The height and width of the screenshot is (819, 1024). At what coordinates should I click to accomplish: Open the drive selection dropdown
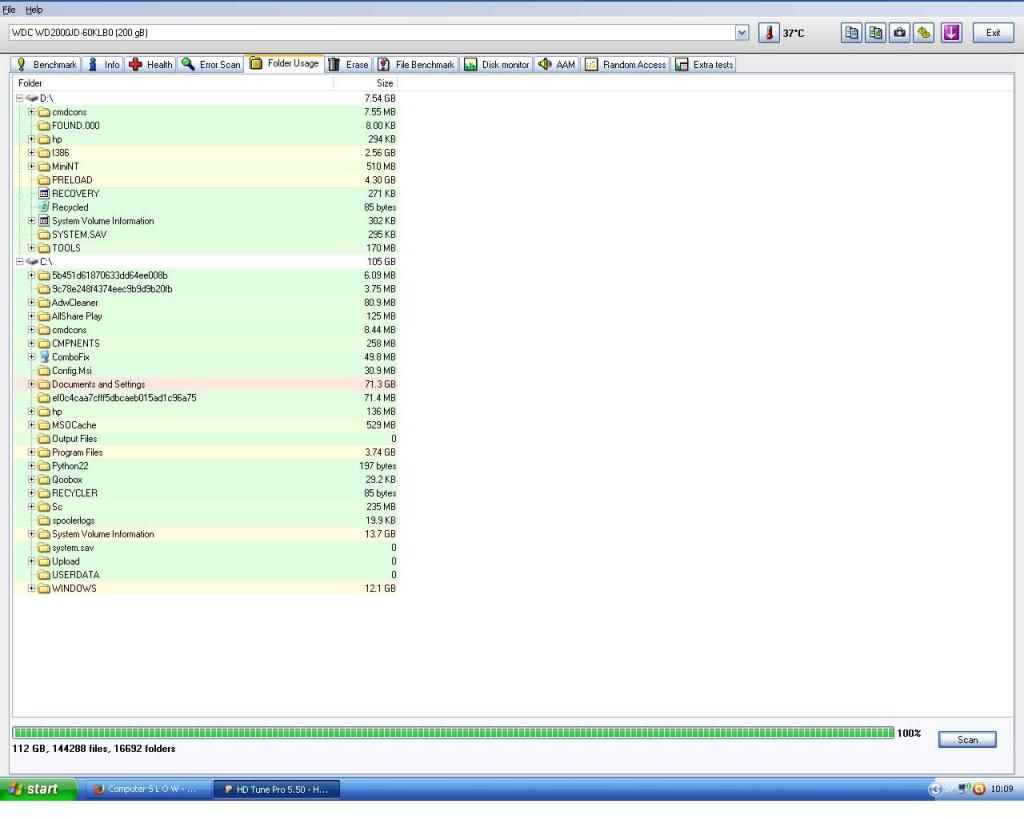click(741, 33)
